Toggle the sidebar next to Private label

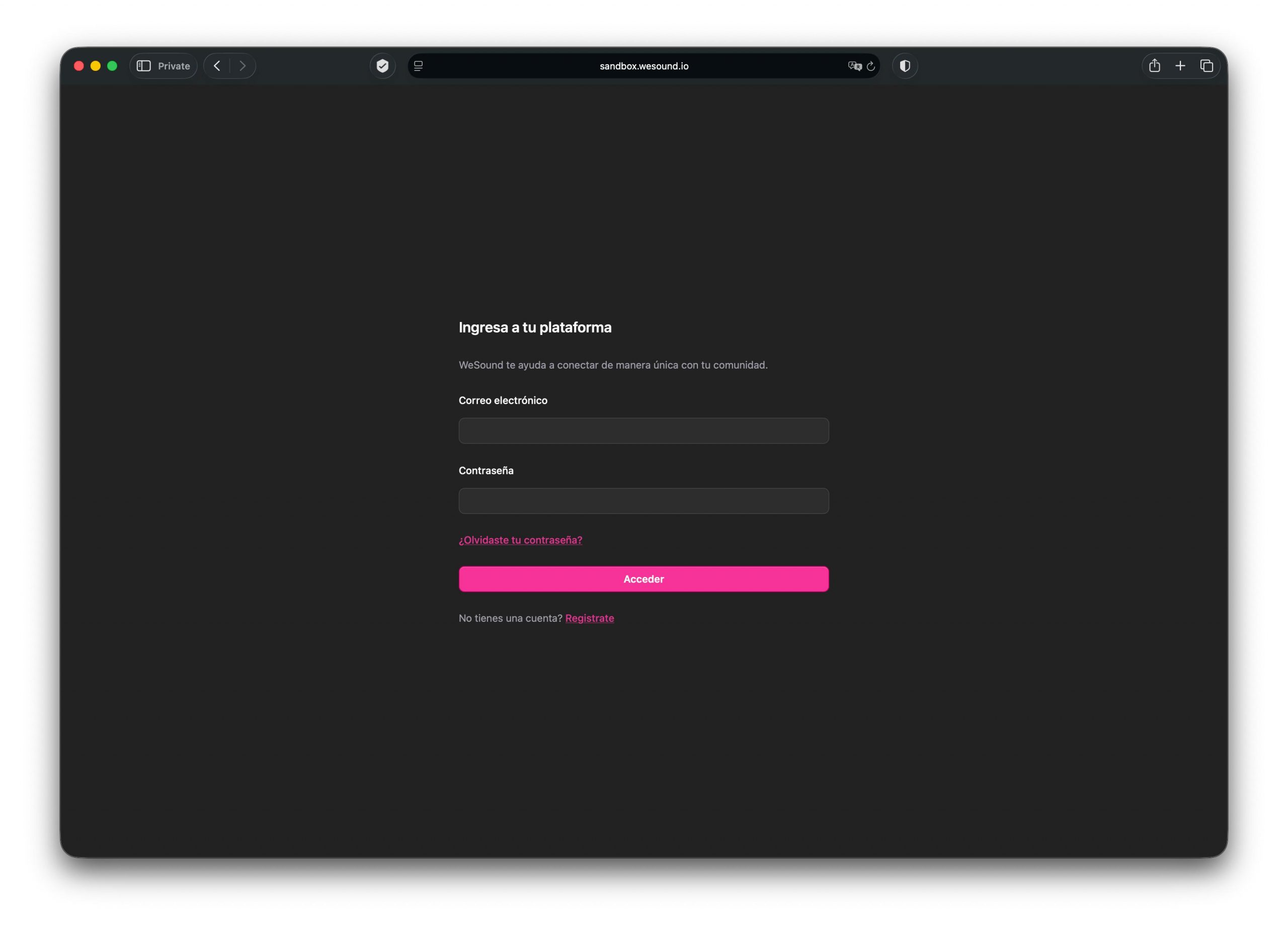tap(144, 65)
